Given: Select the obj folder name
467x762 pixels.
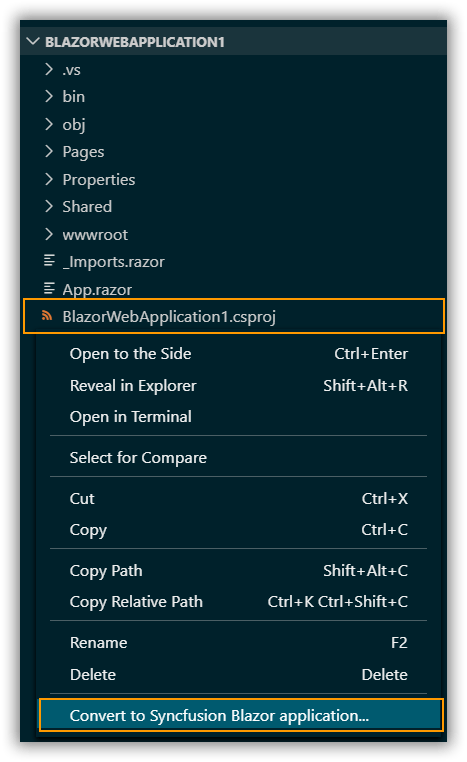Looking at the screenshot, I should pos(74,125).
